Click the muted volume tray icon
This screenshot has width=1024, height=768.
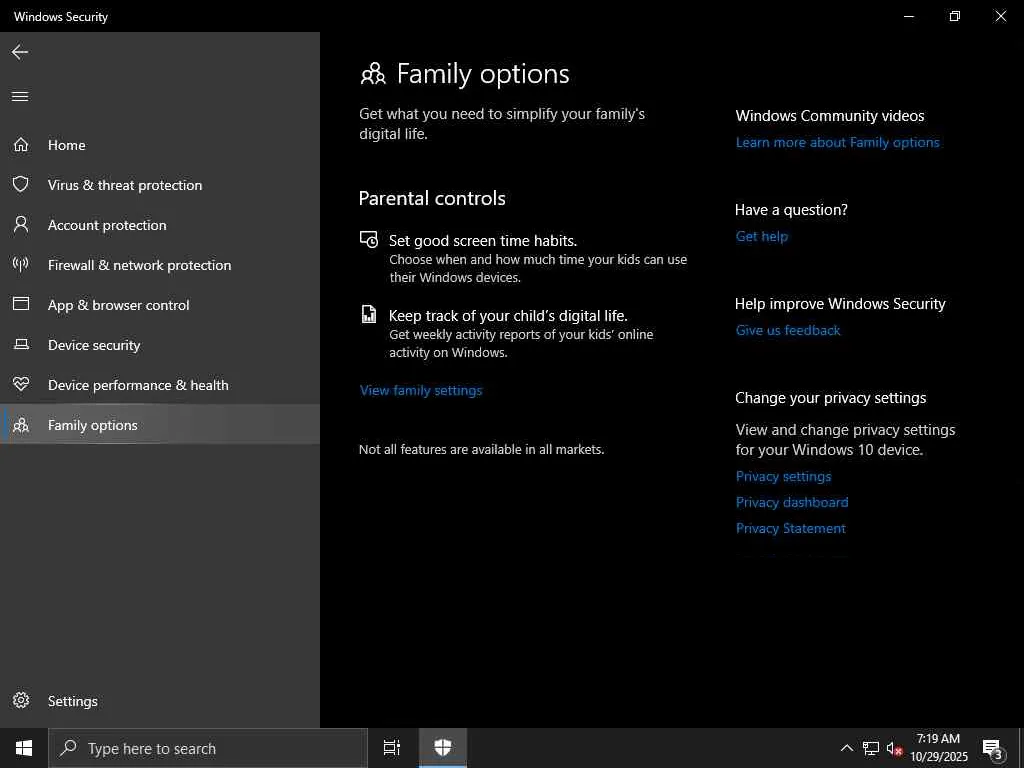[894, 749]
